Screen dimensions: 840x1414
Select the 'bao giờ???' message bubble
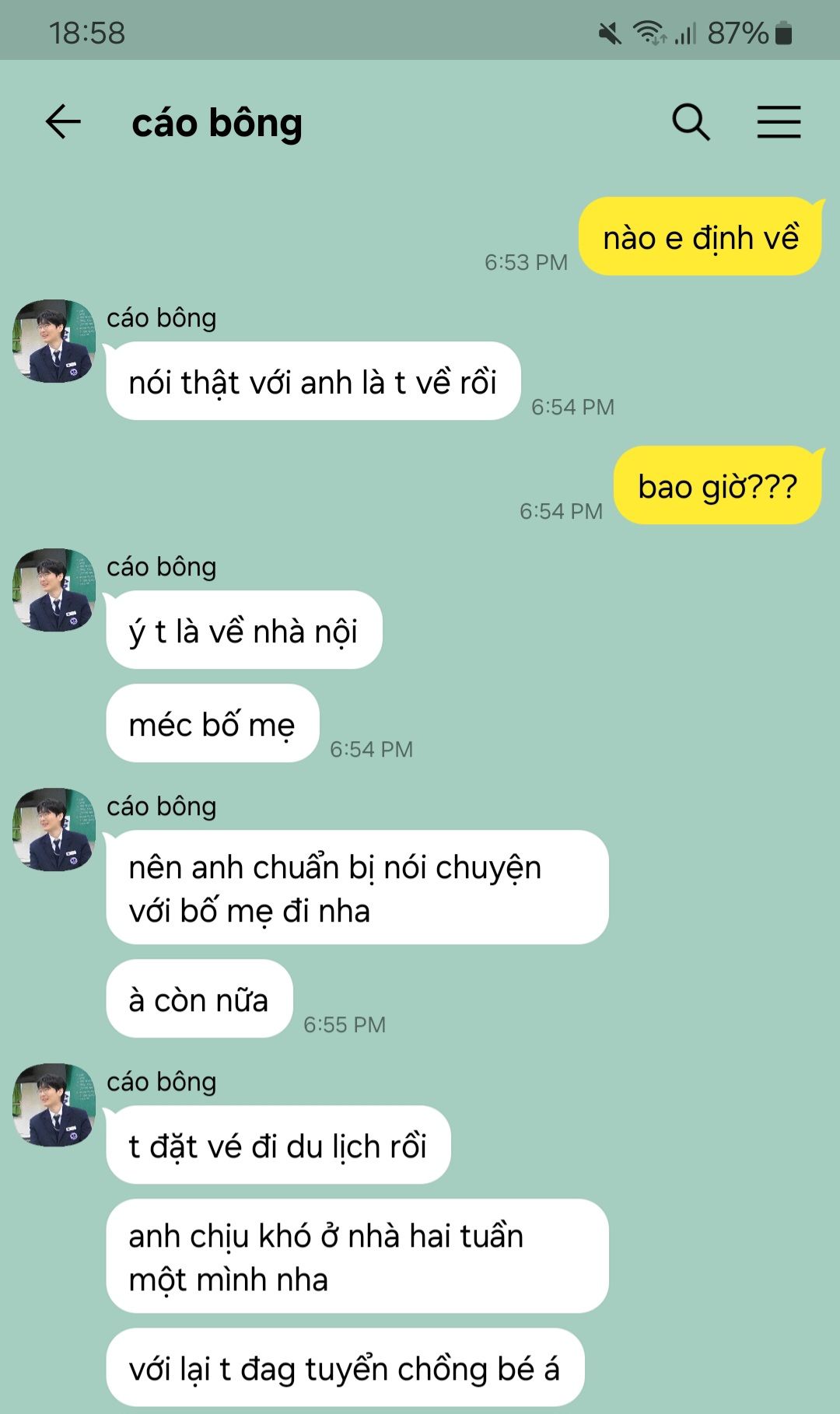pos(718,485)
